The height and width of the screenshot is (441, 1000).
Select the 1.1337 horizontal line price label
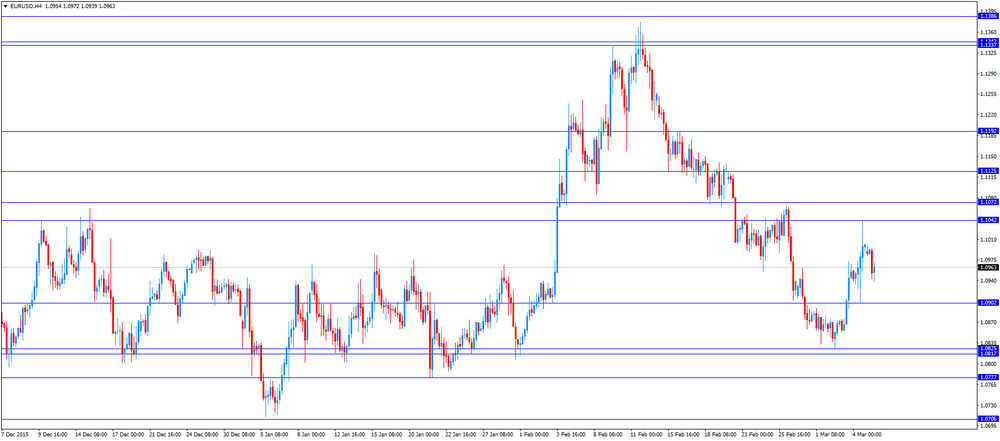click(988, 45)
